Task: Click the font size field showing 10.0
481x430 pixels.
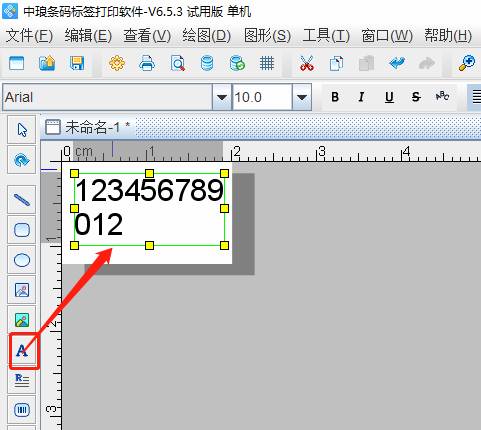Action: click(x=262, y=97)
